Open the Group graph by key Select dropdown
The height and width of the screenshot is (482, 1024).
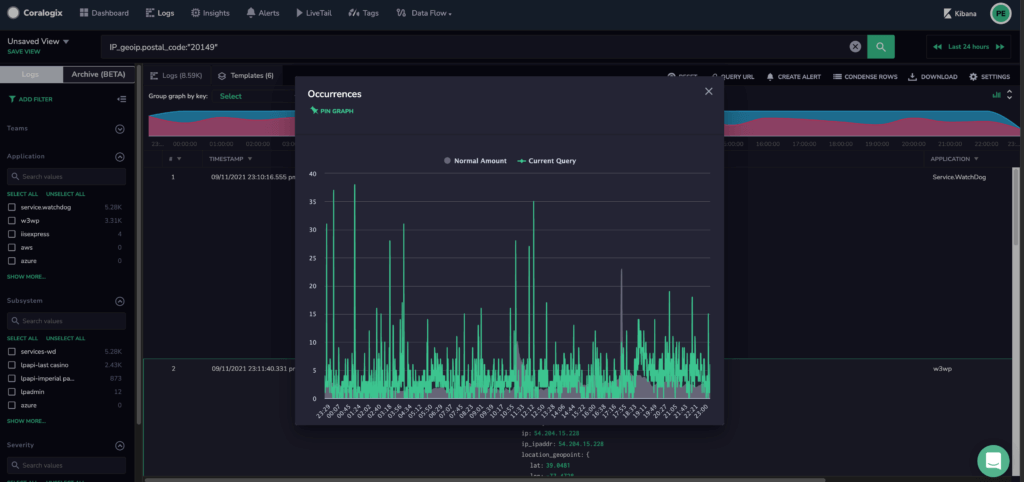pos(255,96)
